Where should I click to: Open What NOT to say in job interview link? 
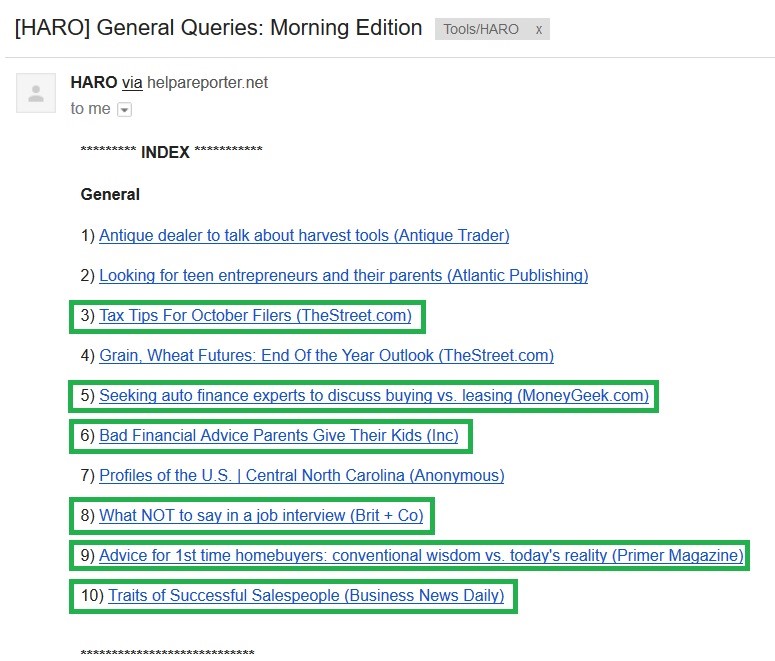point(261,516)
